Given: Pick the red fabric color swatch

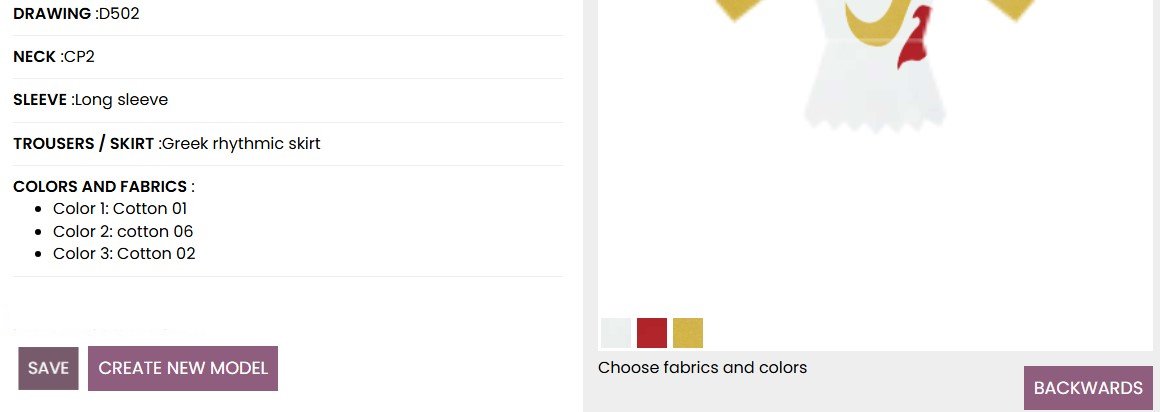Looking at the screenshot, I should (x=652, y=332).
